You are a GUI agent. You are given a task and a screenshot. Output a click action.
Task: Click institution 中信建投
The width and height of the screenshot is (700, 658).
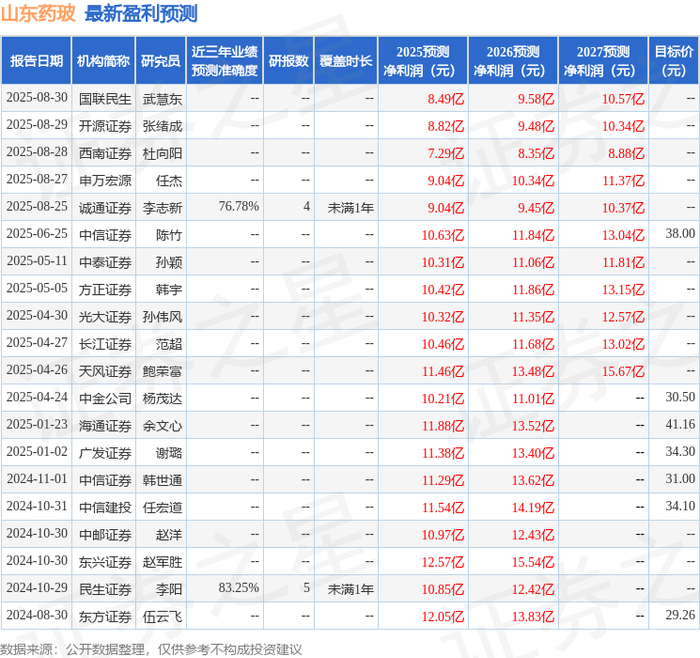click(105, 507)
